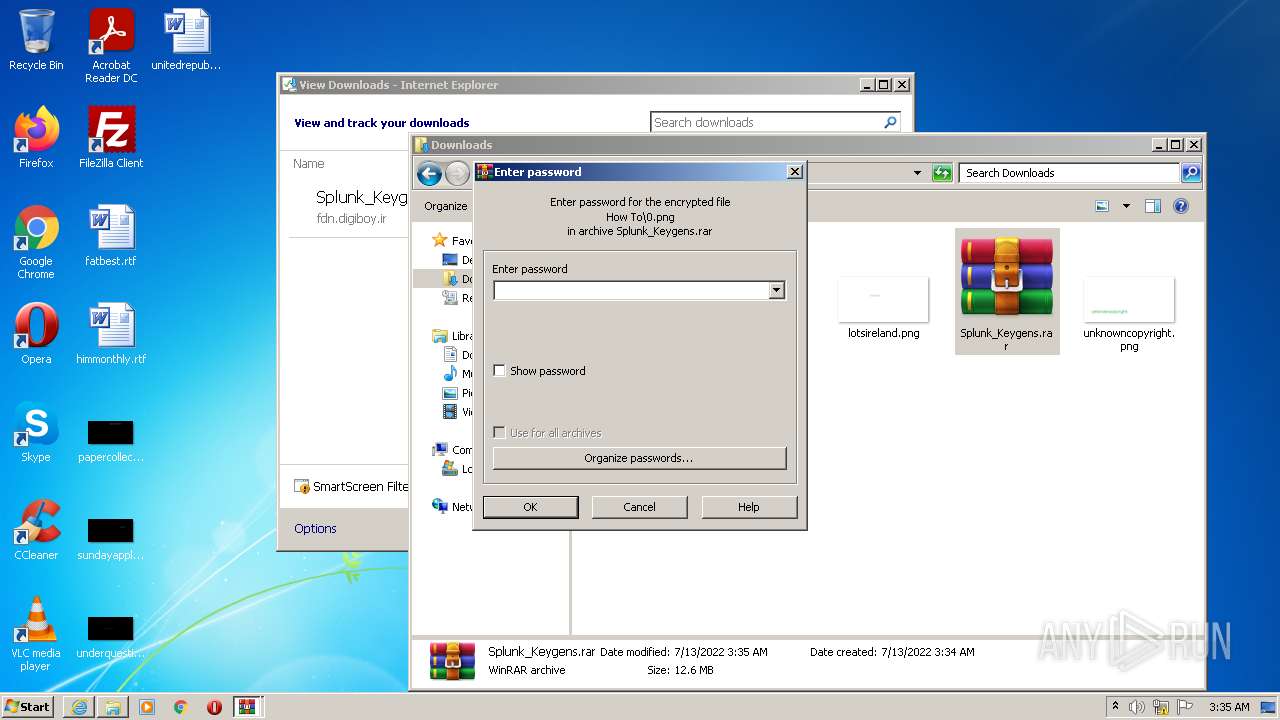The width and height of the screenshot is (1280, 720).
Task: Open view options dropdown arrow
Action: coord(1126,206)
